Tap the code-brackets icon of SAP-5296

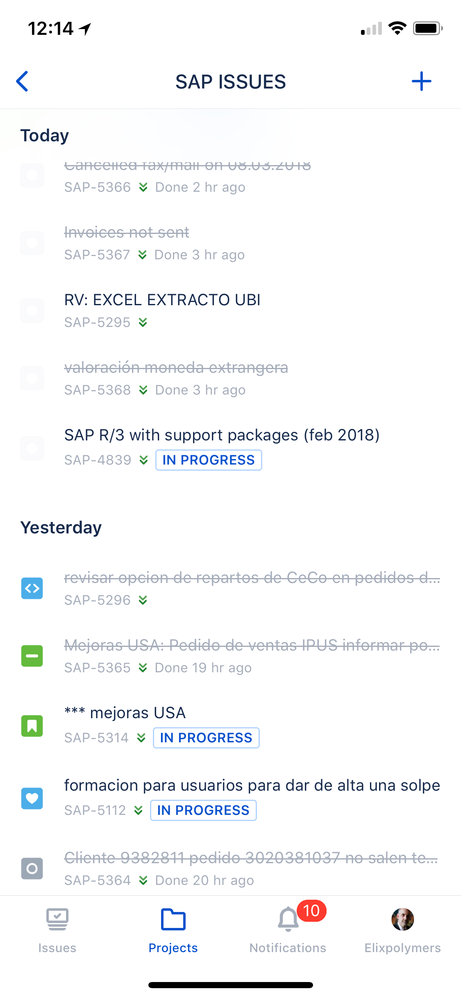pos(32,589)
